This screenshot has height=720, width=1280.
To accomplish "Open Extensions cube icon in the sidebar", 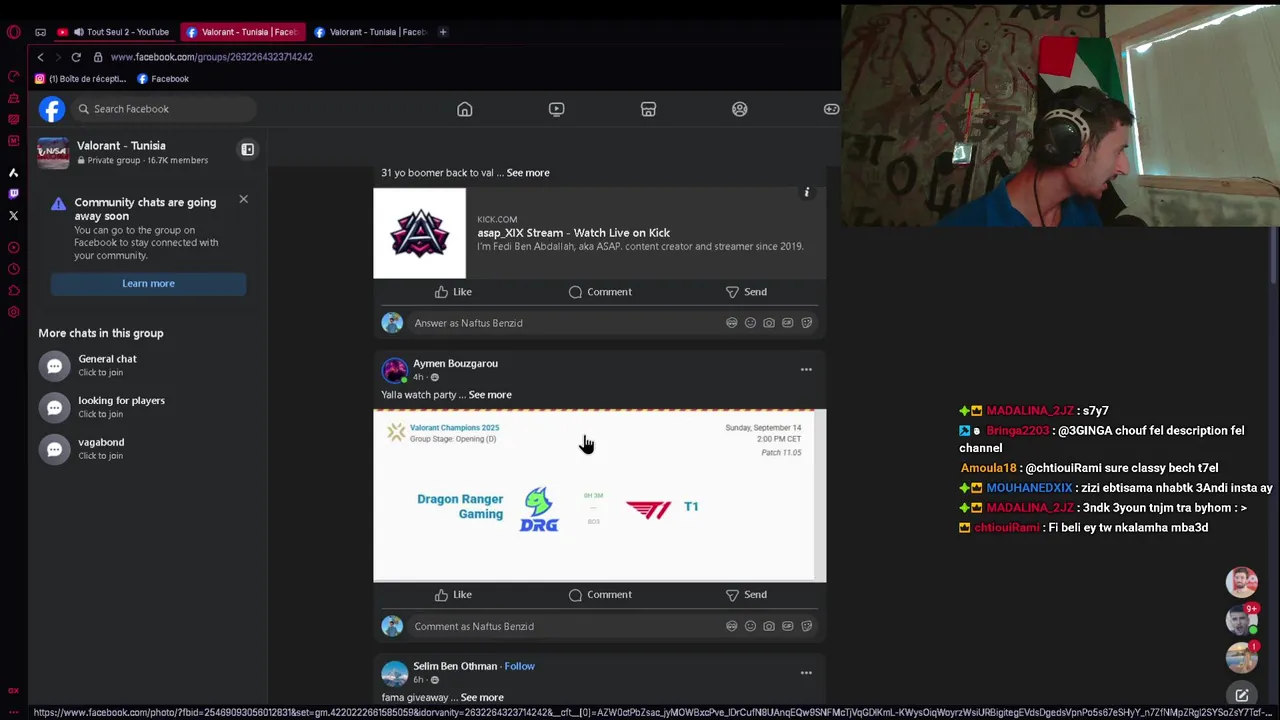I will (x=13, y=291).
